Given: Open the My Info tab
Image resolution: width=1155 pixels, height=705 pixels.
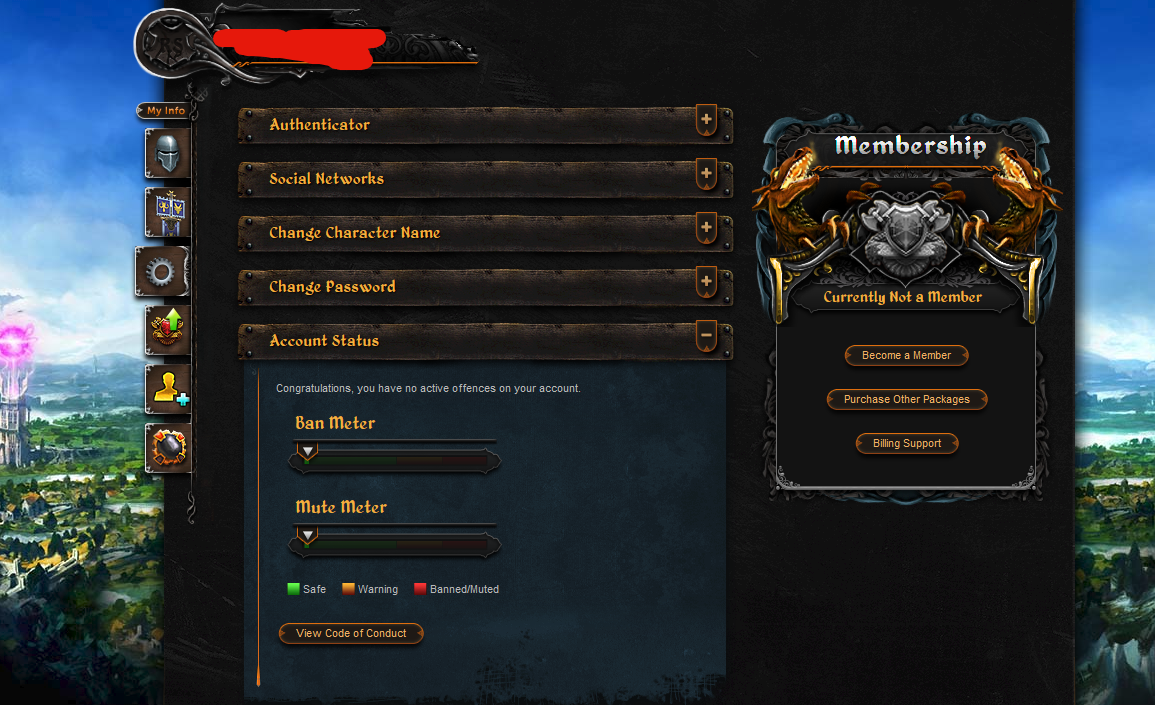Looking at the screenshot, I should [166, 111].
